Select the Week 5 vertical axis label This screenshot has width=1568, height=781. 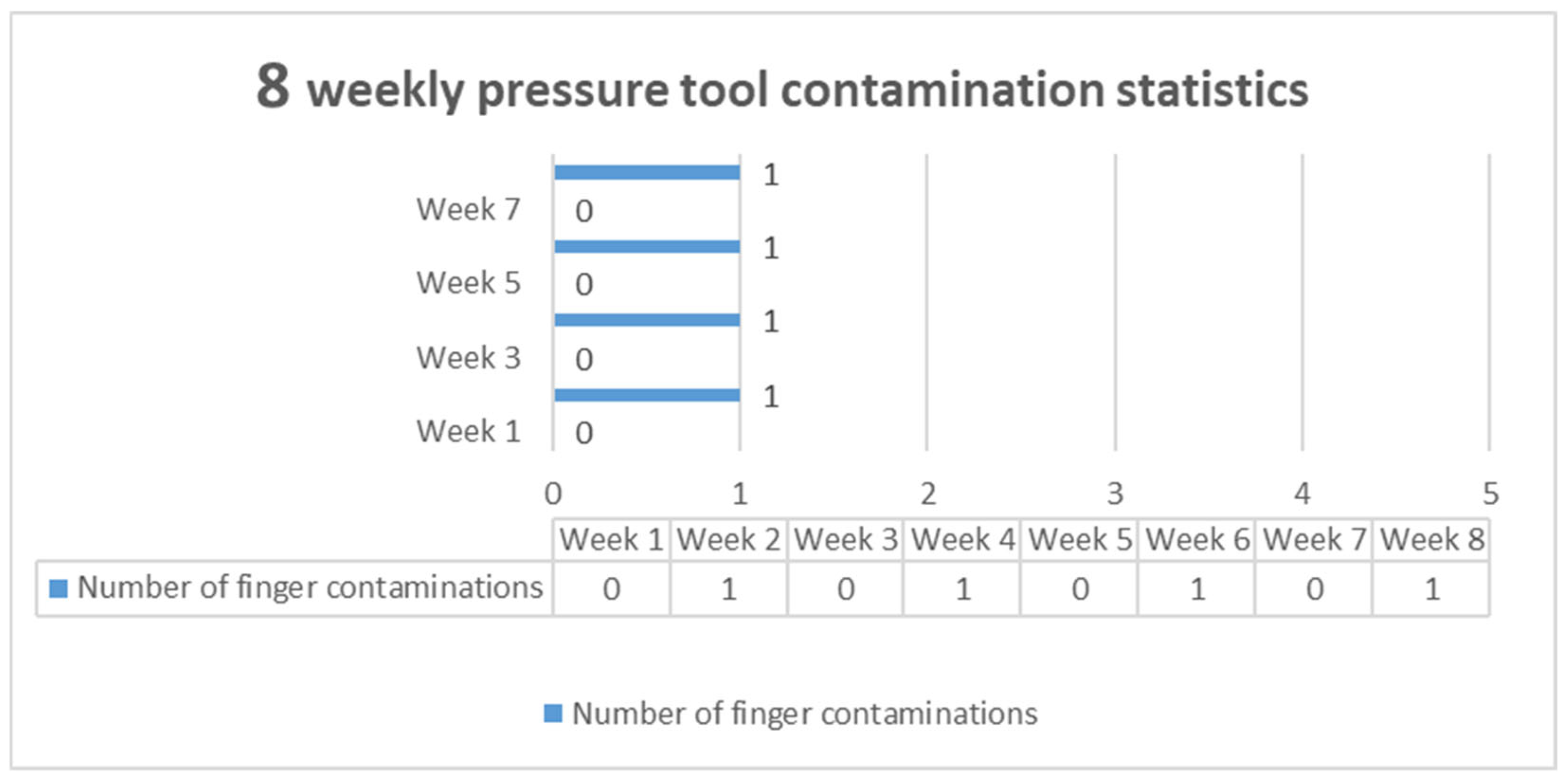click(x=468, y=282)
